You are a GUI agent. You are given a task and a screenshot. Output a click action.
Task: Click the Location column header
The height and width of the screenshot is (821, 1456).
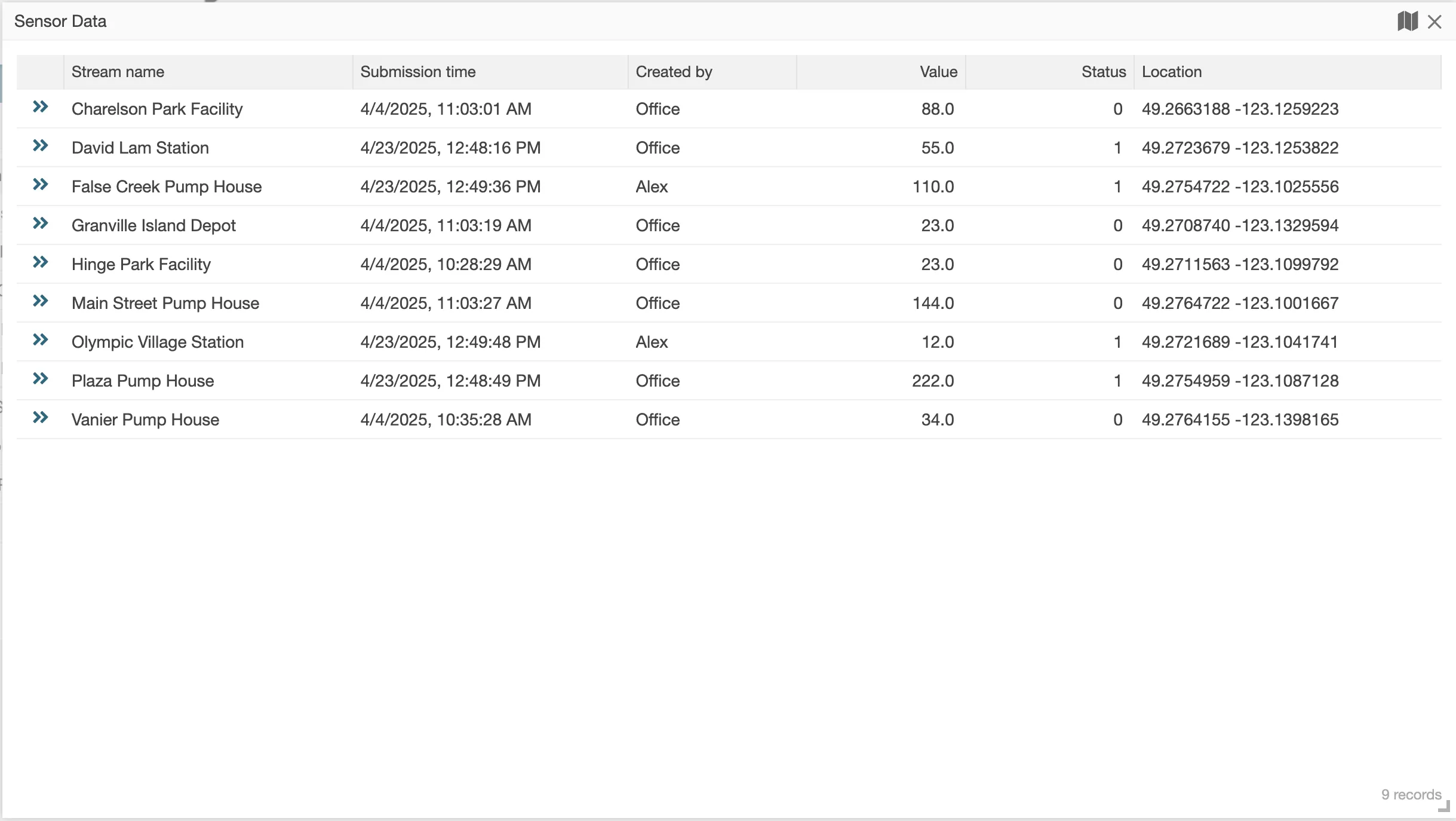(1171, 72)
